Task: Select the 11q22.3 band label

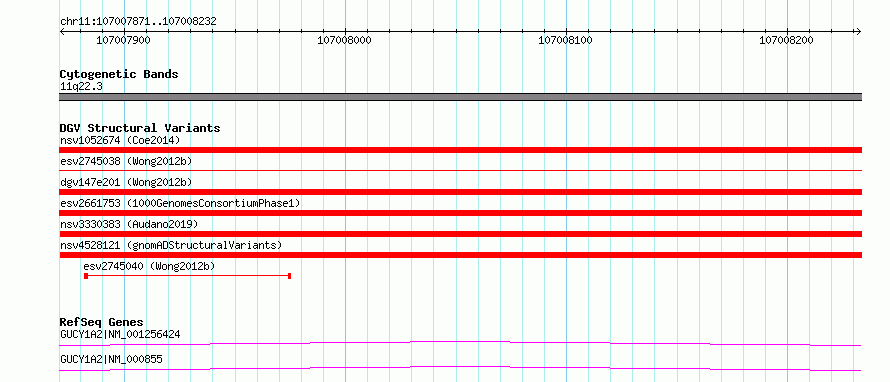Action: pyautogui.click(x=81, y=87)
